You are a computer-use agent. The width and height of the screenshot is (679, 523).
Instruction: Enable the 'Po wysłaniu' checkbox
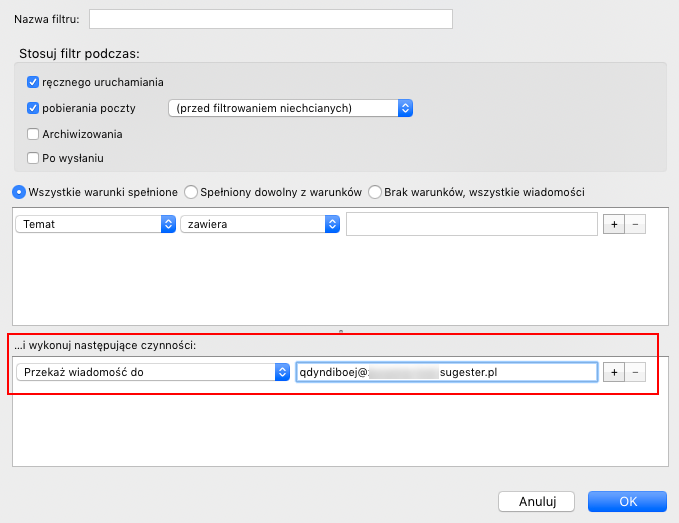pyautogui.click(x=33, y=158)
